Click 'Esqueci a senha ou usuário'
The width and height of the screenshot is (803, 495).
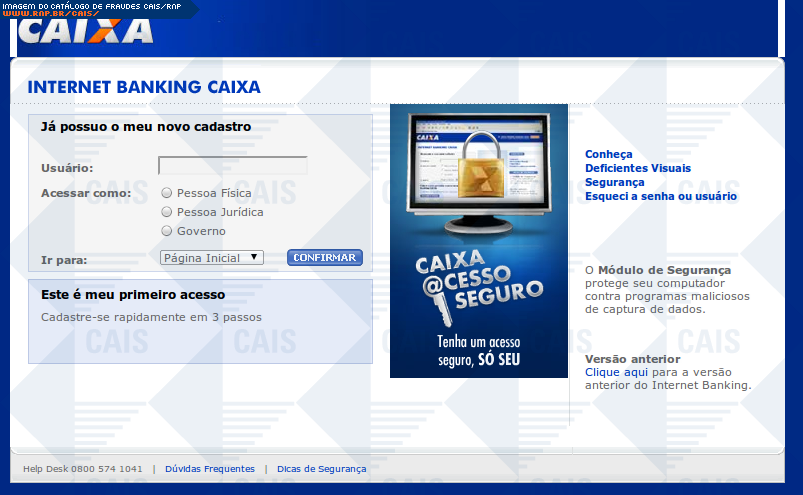[x=660, y=196]
